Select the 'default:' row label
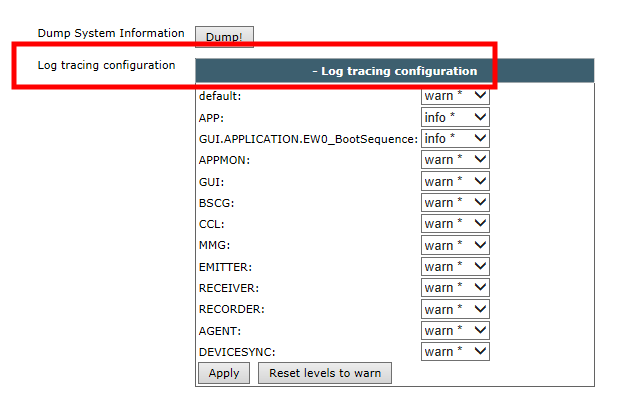 220,96
